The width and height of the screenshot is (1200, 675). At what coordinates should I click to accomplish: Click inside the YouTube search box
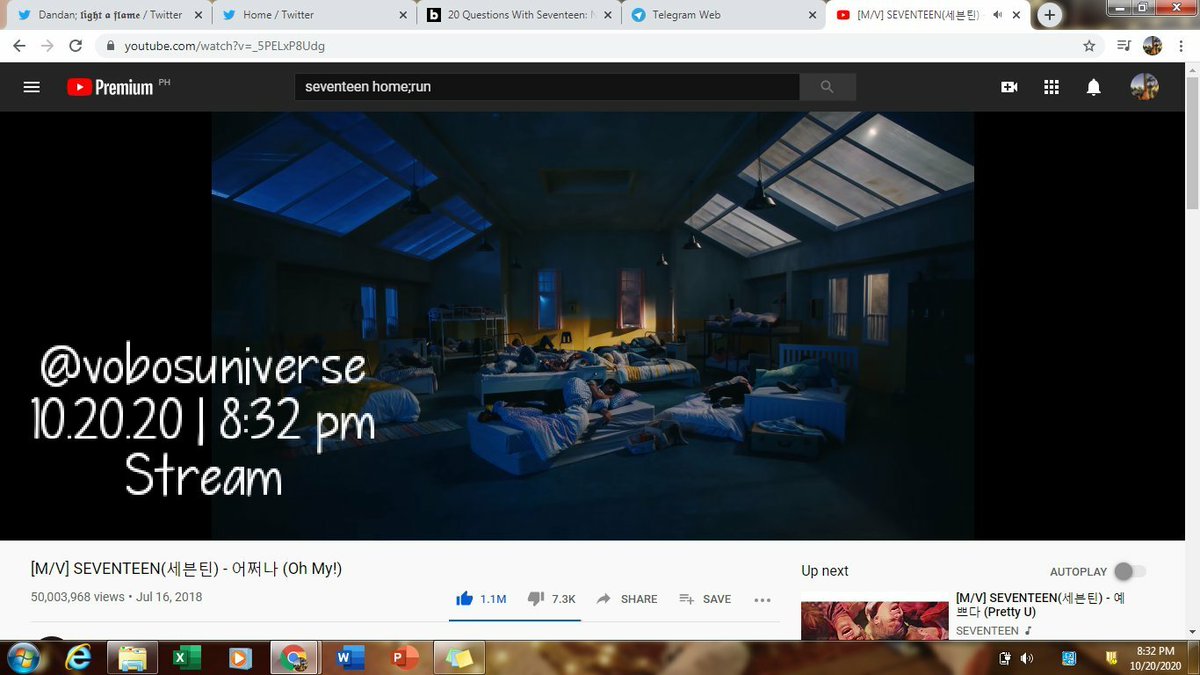point(548,87)
